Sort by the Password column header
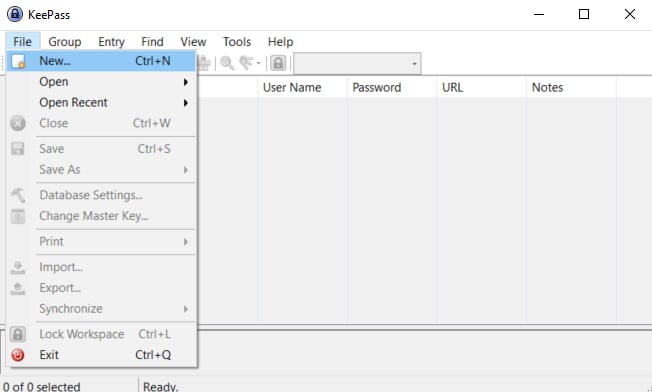This screenshot has width=652, height=392. (x=392, y=87)
